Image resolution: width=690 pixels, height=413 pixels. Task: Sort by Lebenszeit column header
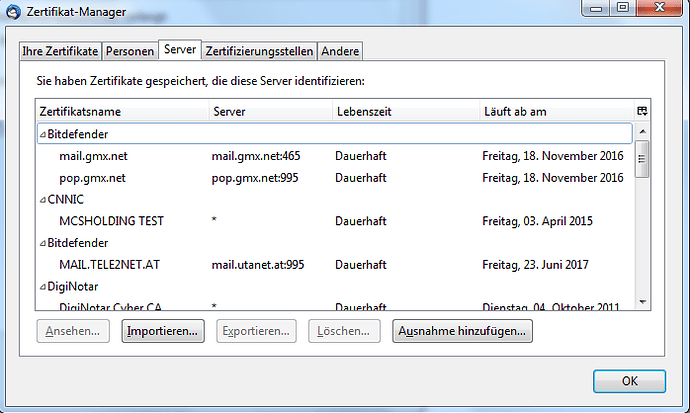(x=406, y=111)
